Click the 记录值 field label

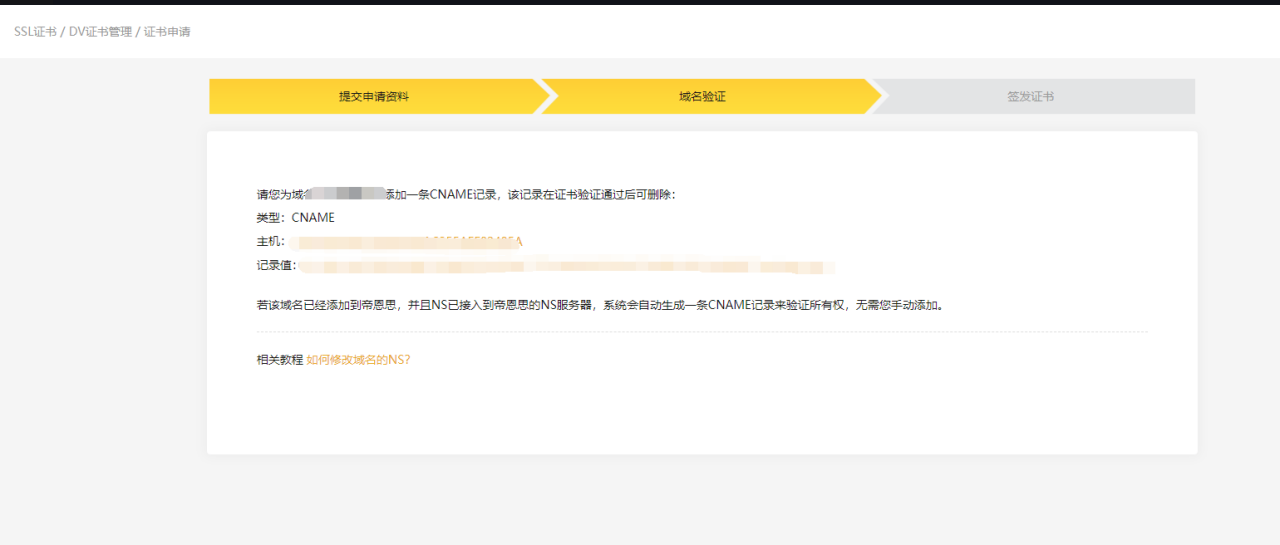pyautogui.click(x=275, y=266)
